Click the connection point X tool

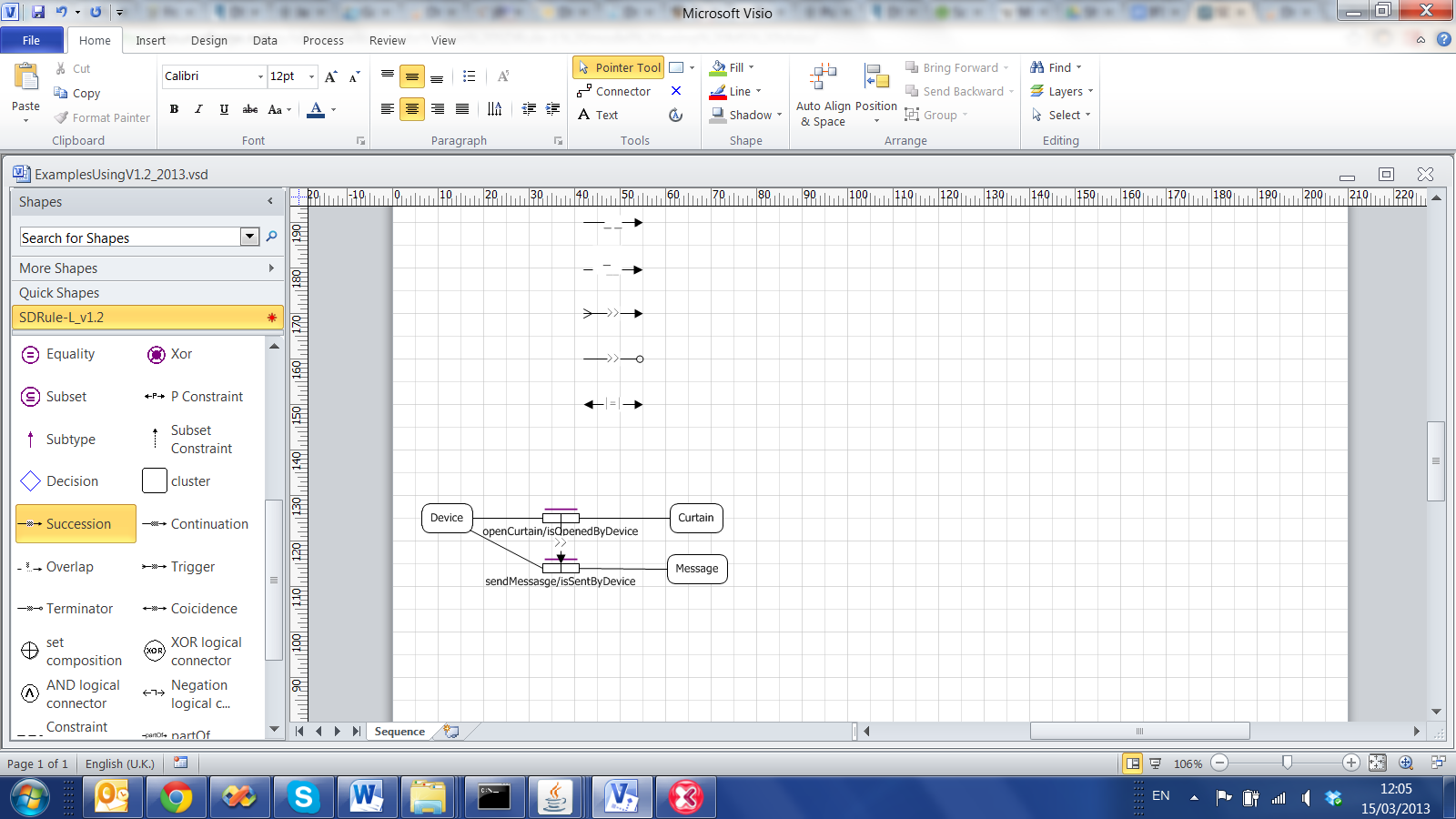[x=676, y=91]
